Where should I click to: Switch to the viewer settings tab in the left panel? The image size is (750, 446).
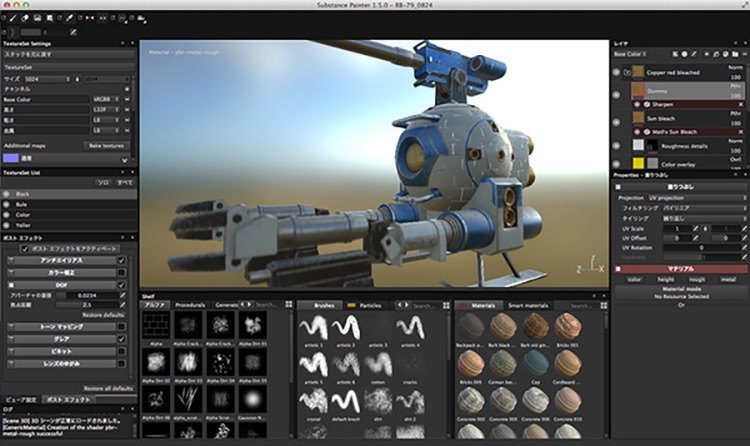coord(21,400)
